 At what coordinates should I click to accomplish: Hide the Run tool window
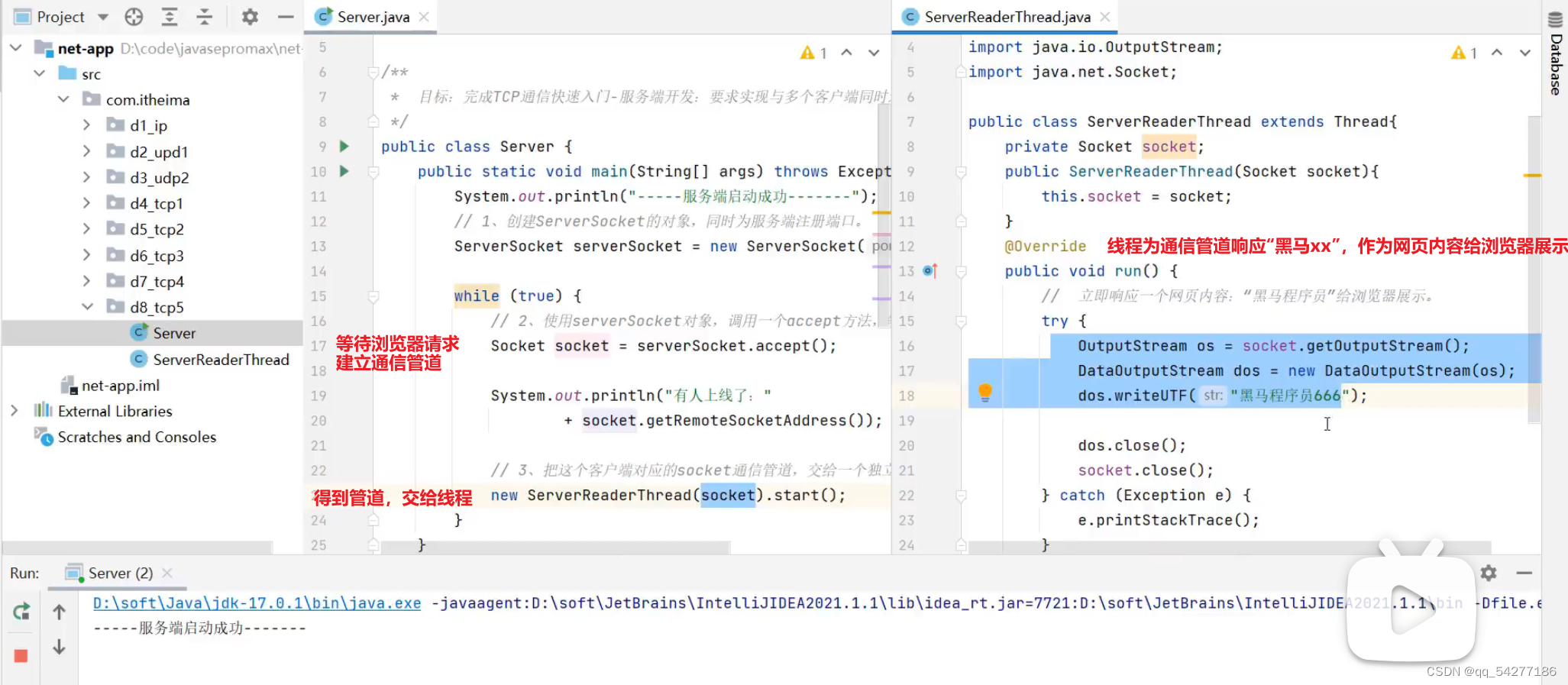point(1524,573)
